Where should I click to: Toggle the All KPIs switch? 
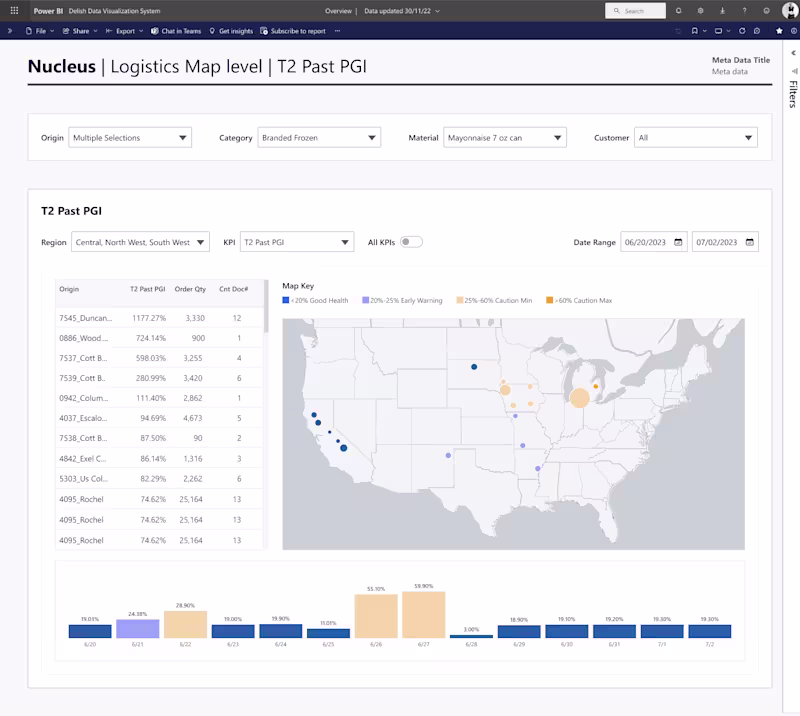[411, 242]
